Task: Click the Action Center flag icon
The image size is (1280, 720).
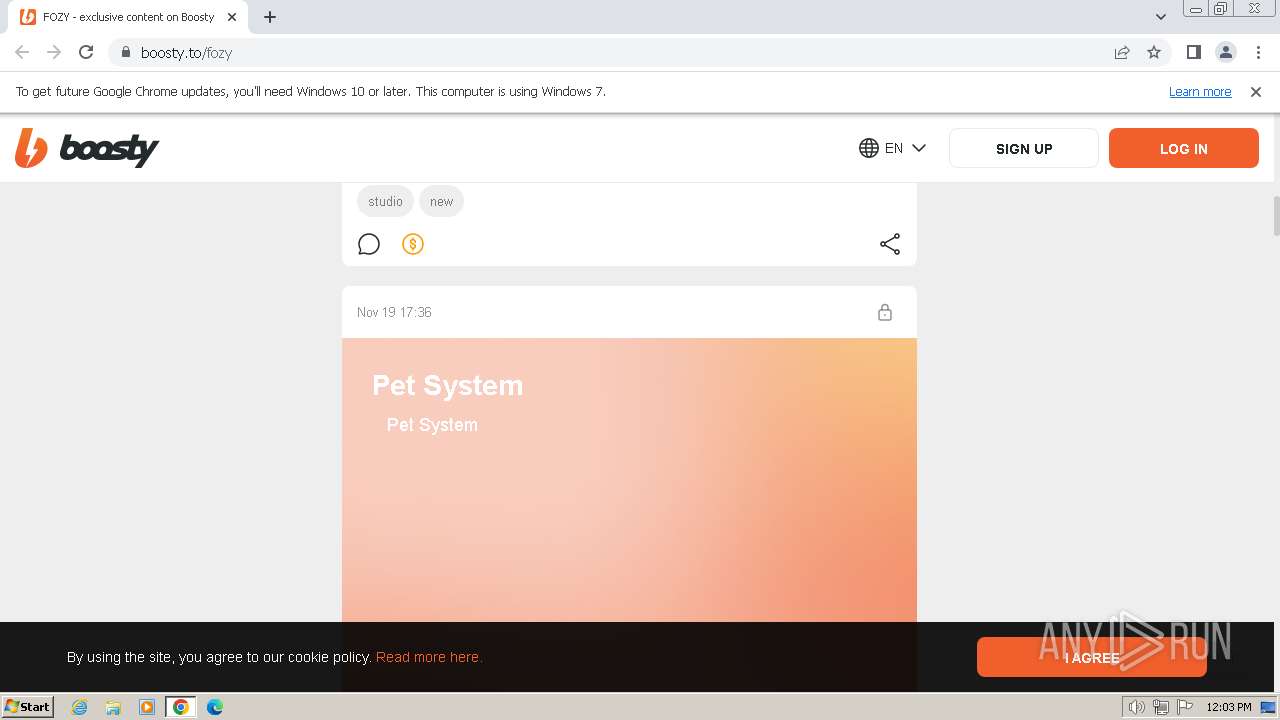Action: click(1184, 707)
